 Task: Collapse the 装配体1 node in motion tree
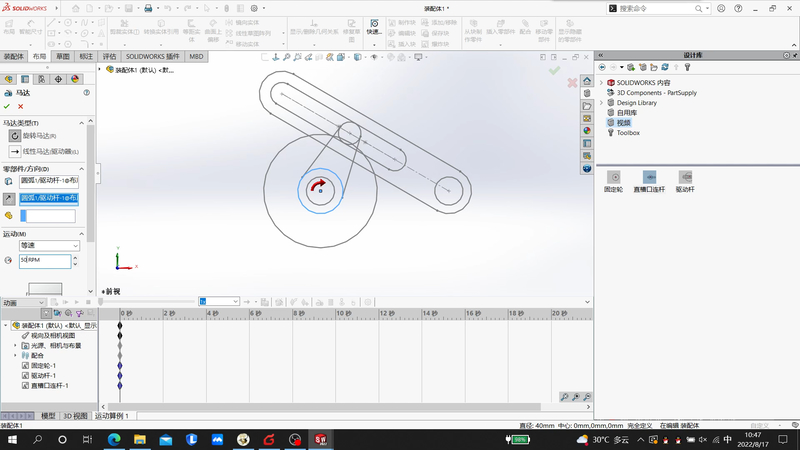tap(6, 326)
